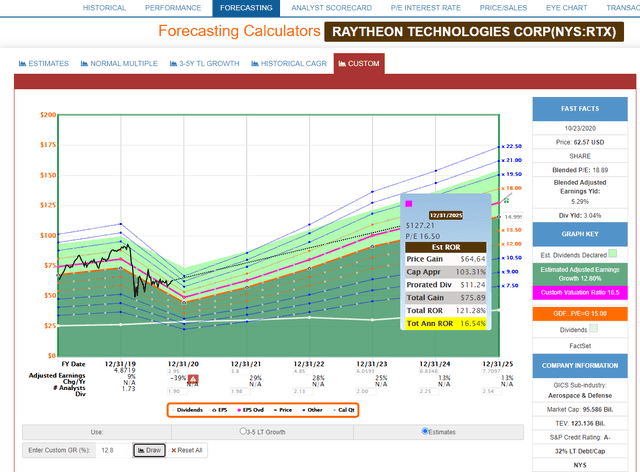Screen dimensions: 640x472
Task: Select the Normal Multiple calculator tab
Action: (119, 64)
